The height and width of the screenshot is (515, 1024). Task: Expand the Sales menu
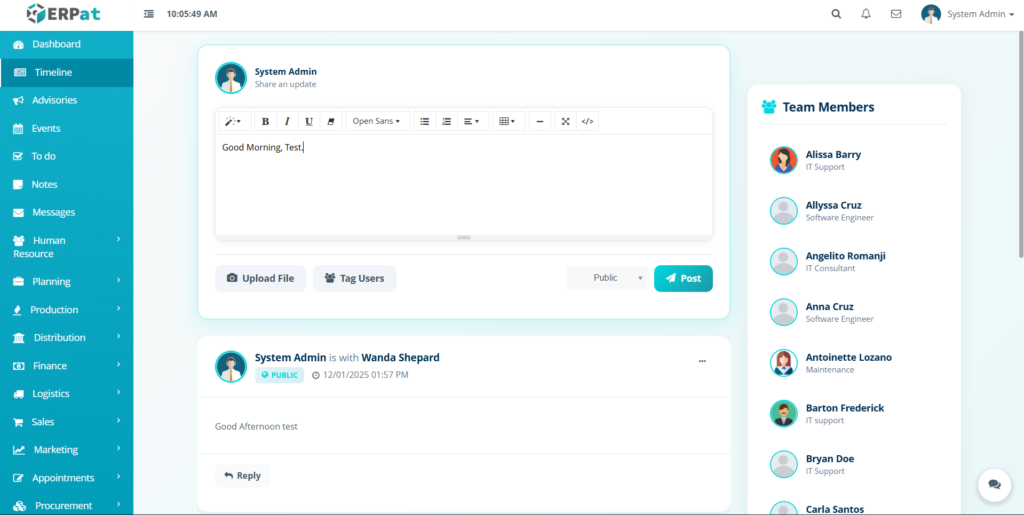(67, 422)
